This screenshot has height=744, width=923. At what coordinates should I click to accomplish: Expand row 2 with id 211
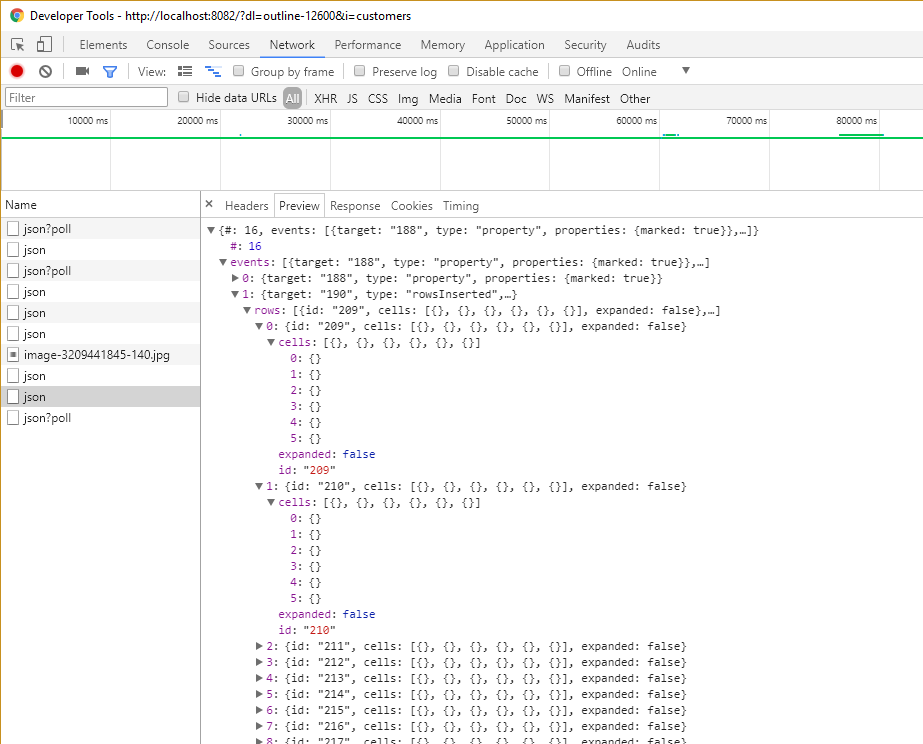[x=258, y=646]
